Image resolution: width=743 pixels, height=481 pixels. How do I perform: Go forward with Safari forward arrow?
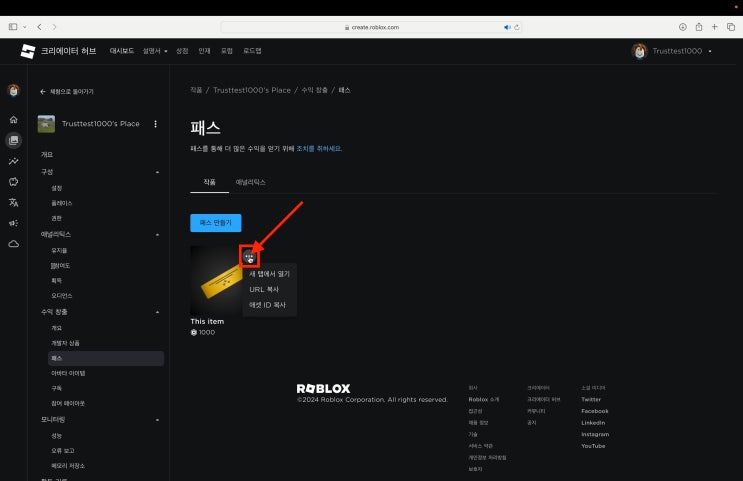coord(54,27)
